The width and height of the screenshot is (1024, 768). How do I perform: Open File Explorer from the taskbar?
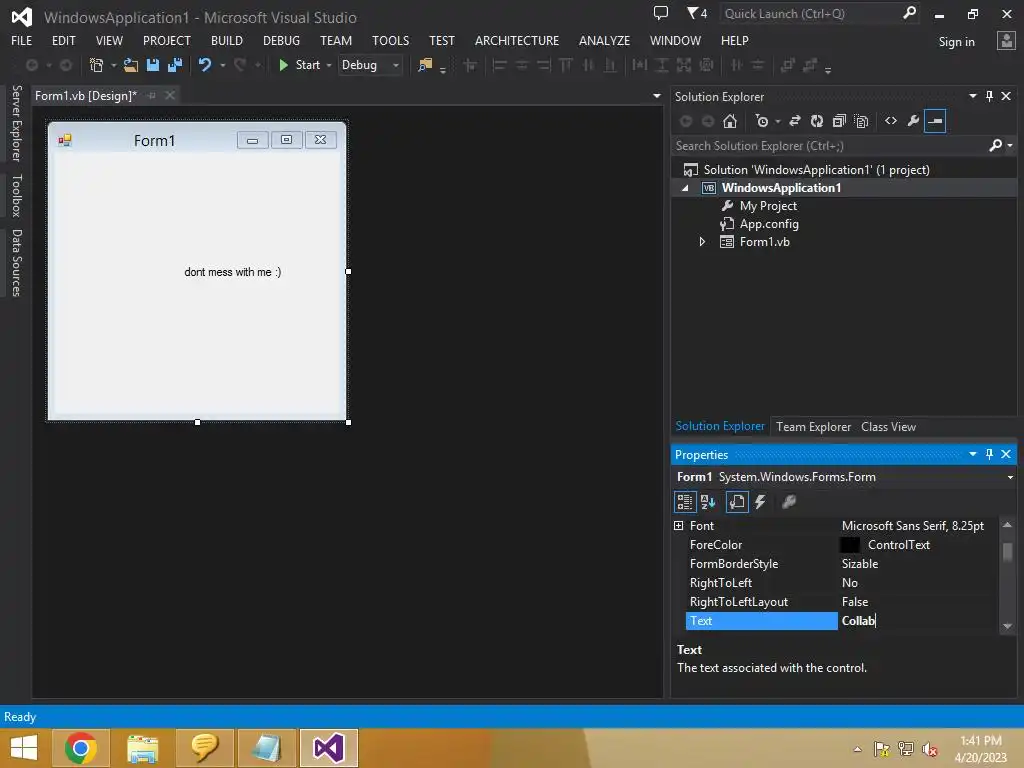point(142,748)
